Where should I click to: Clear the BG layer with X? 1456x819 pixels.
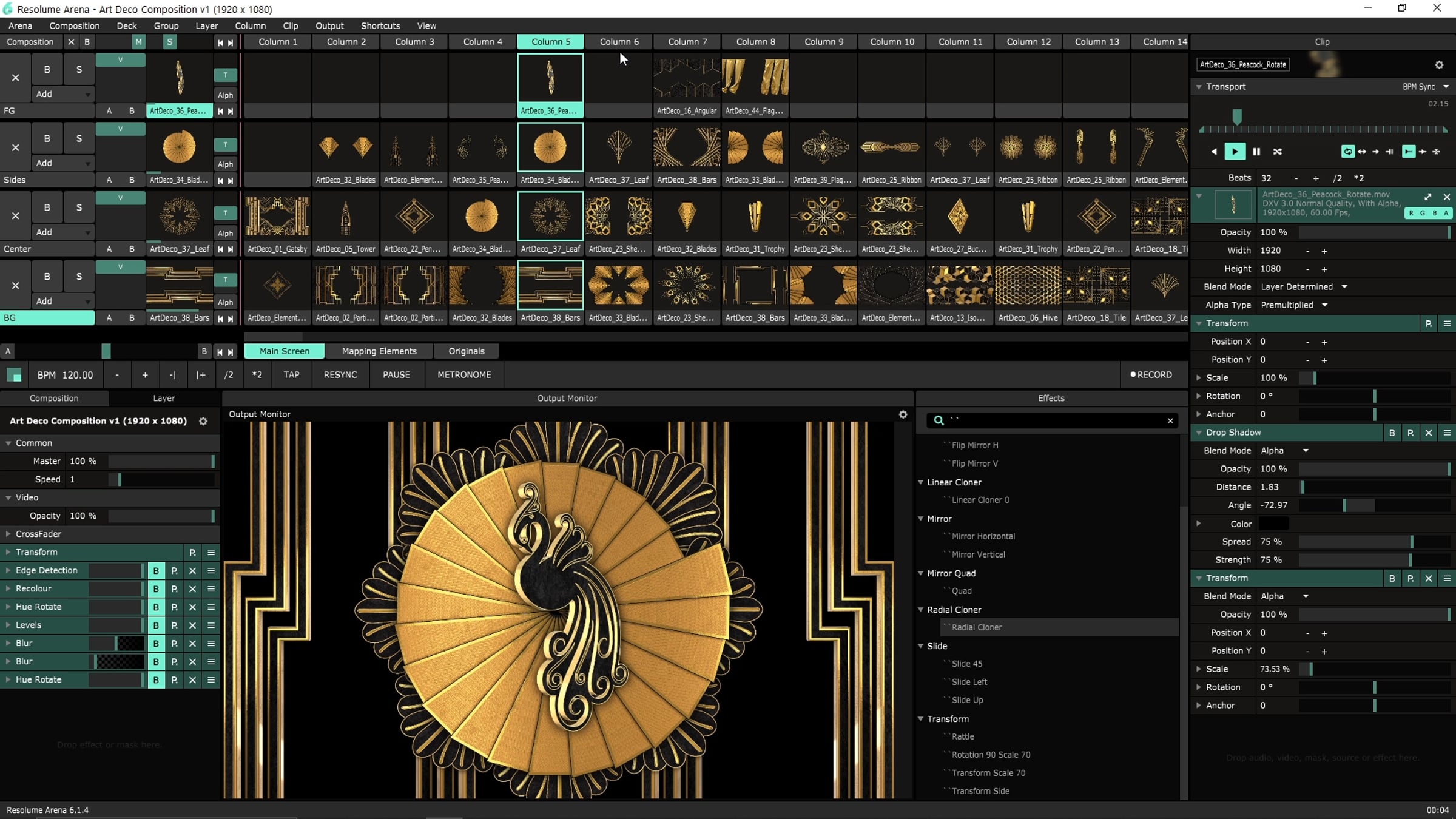click(15, 285)
